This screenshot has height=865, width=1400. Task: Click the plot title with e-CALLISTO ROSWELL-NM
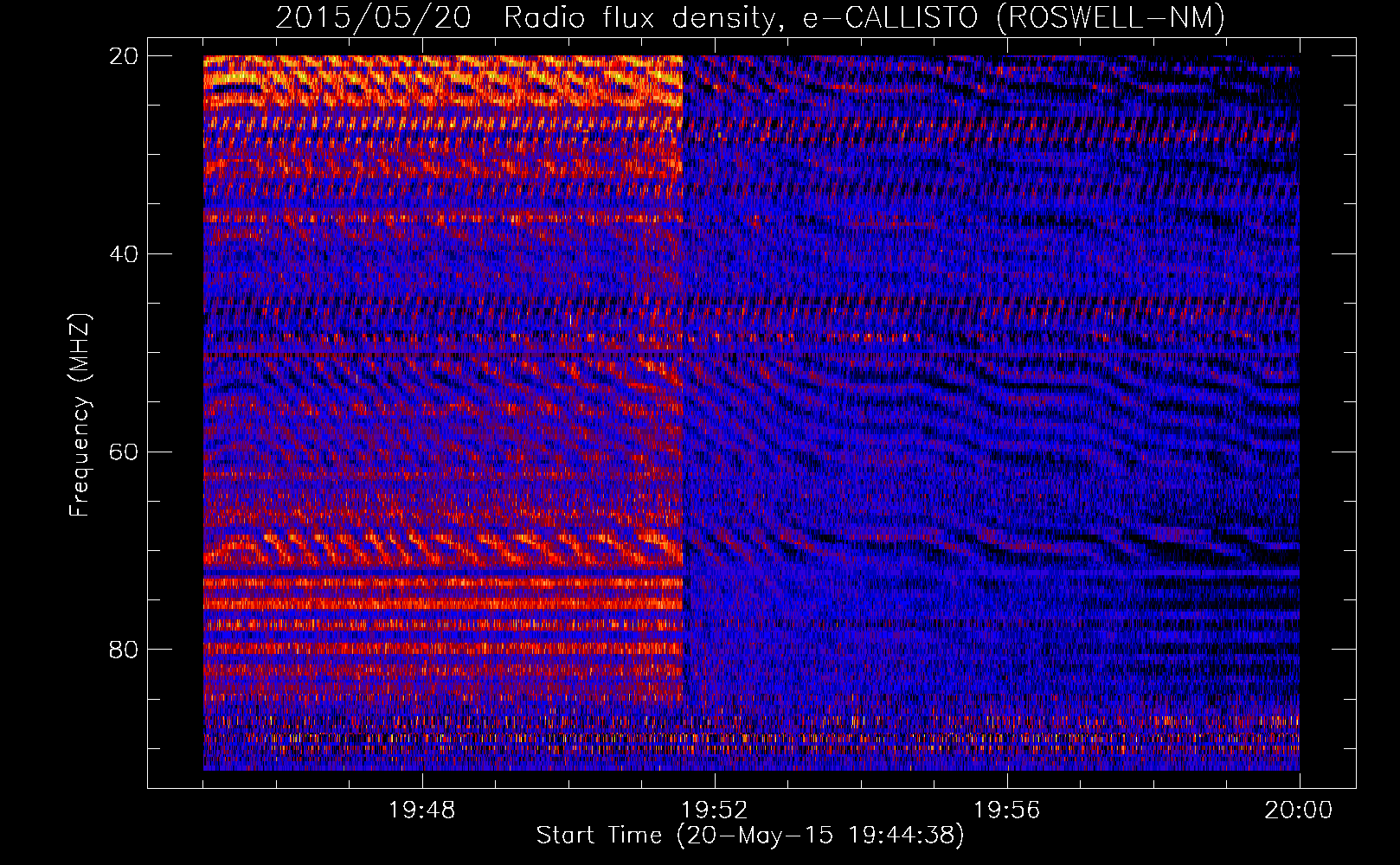coord(750,18)
